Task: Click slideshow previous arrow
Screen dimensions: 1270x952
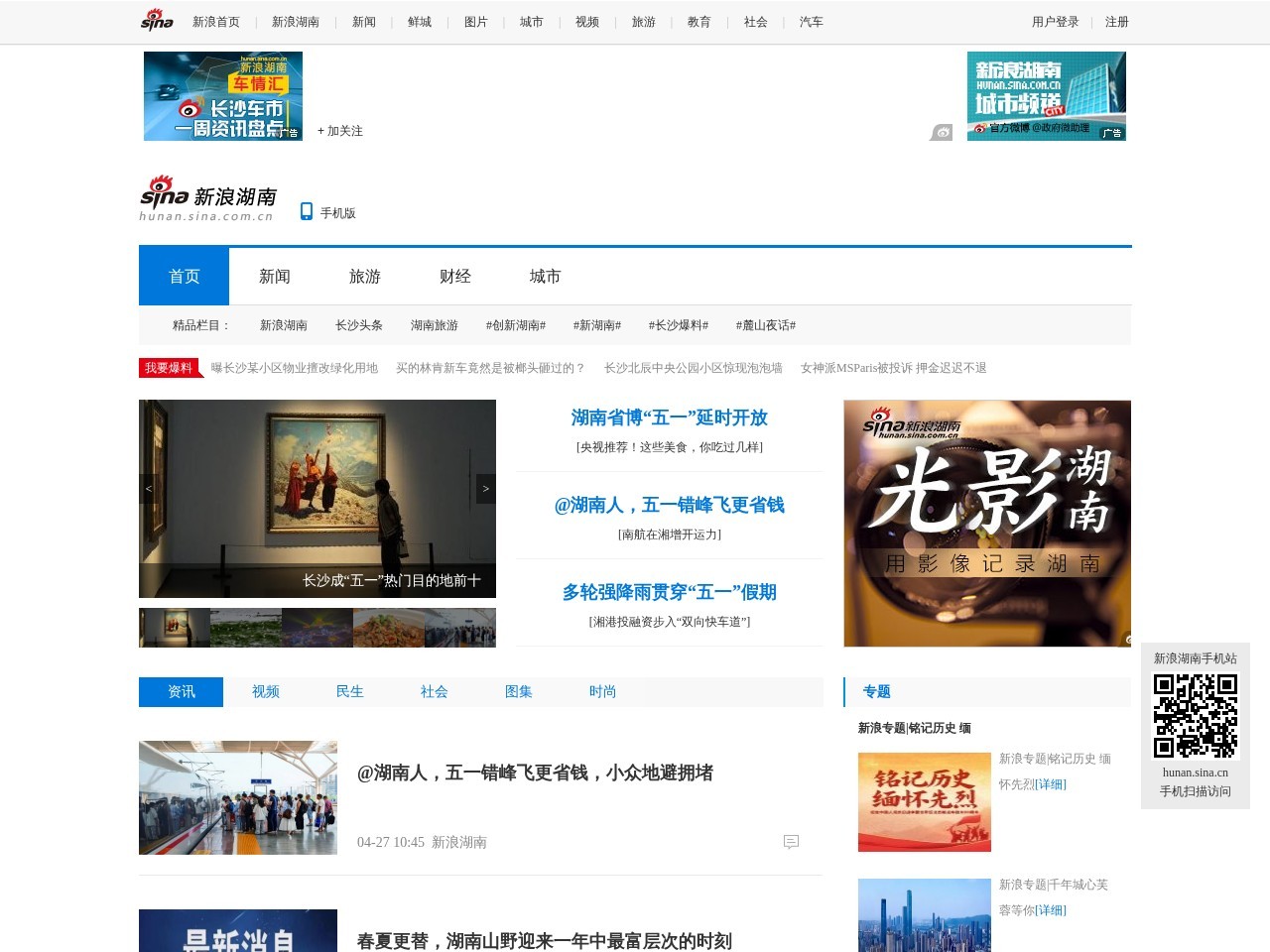Action: pyautogui.click(x=149, y=489)
